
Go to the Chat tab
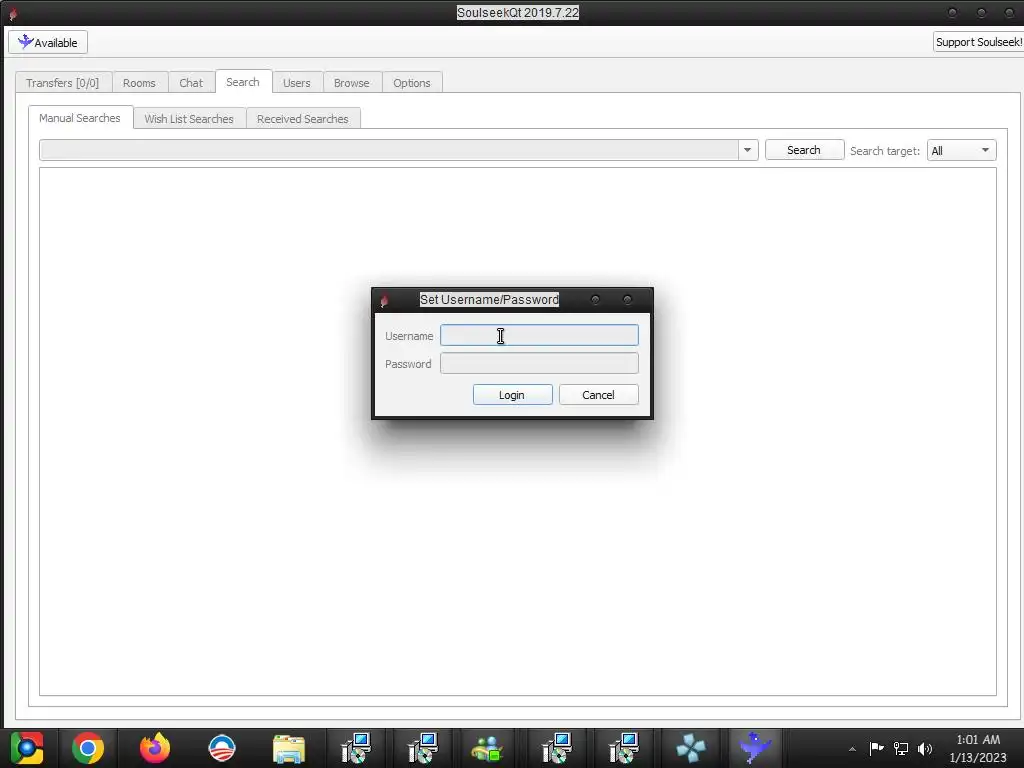point(191,83)
